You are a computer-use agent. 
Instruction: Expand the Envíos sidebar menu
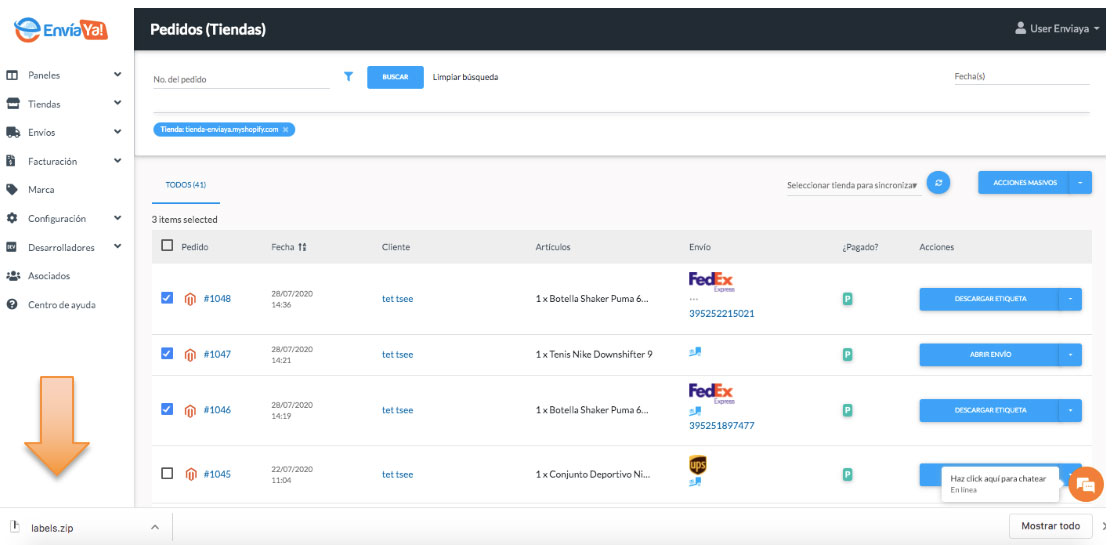click(64, 133)
